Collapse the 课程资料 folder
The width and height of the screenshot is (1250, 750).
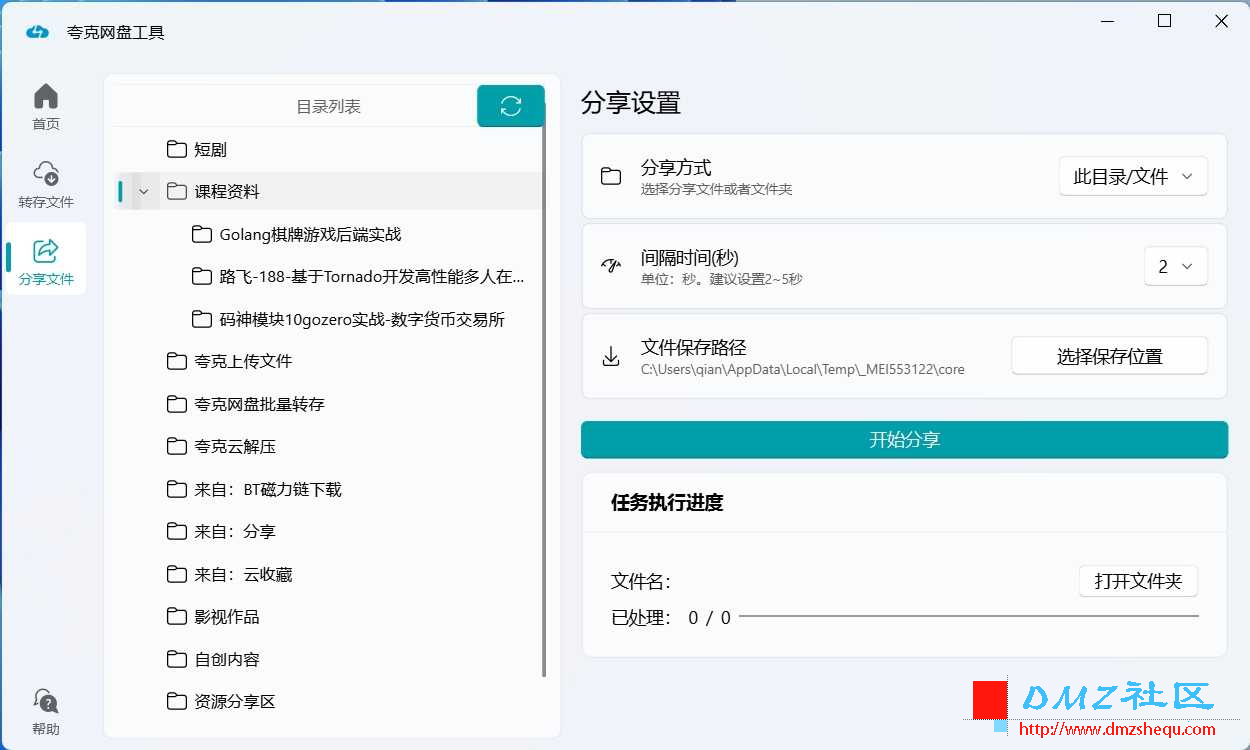[x=144, y=191]
